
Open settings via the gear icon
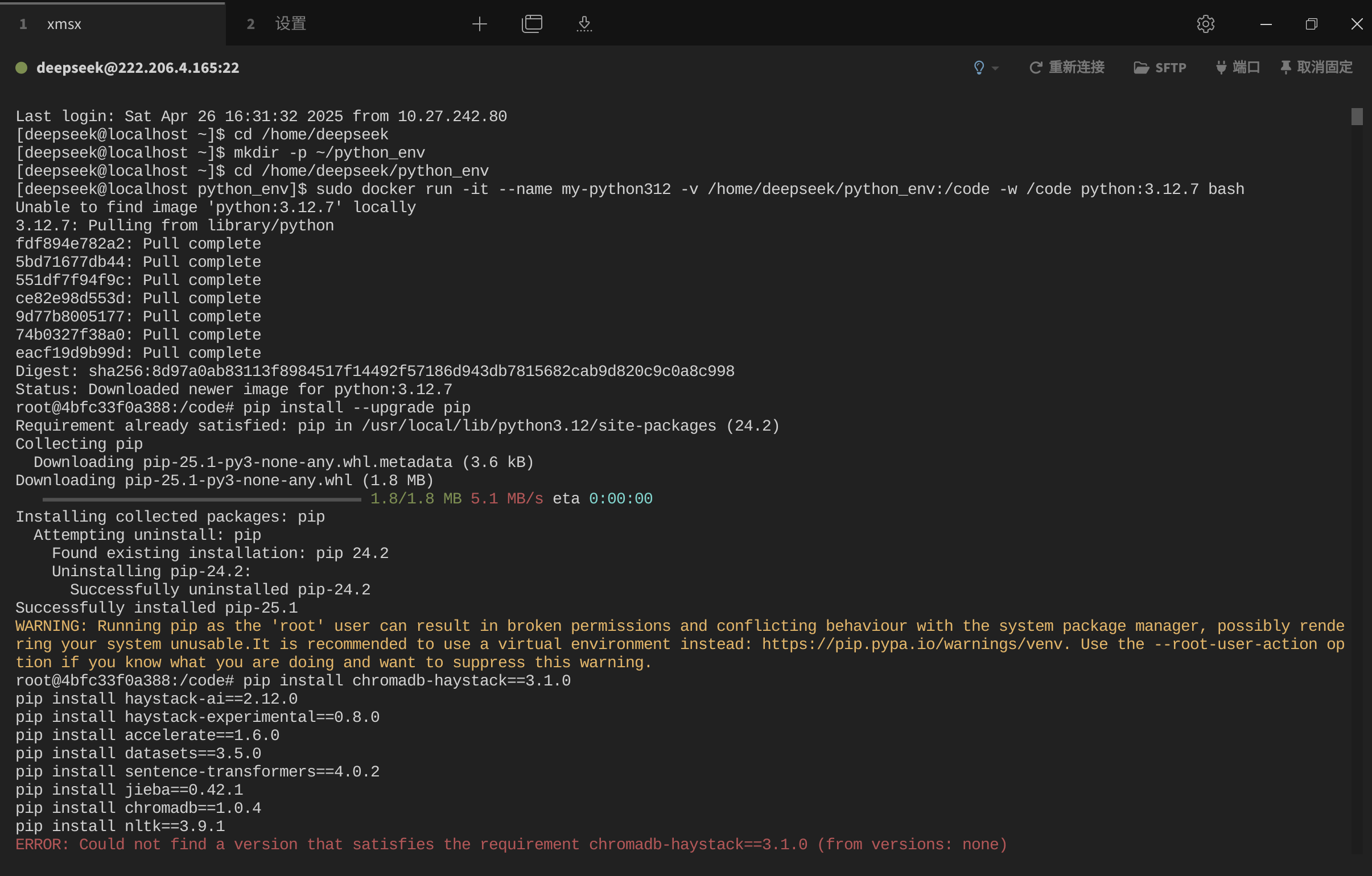(x=1205, y=24)
